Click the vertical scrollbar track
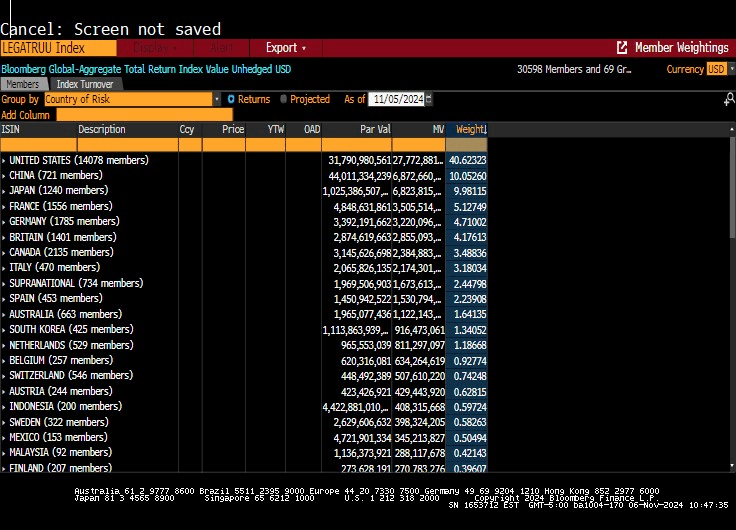Screen dimensions: 736x530 (732, 297)
